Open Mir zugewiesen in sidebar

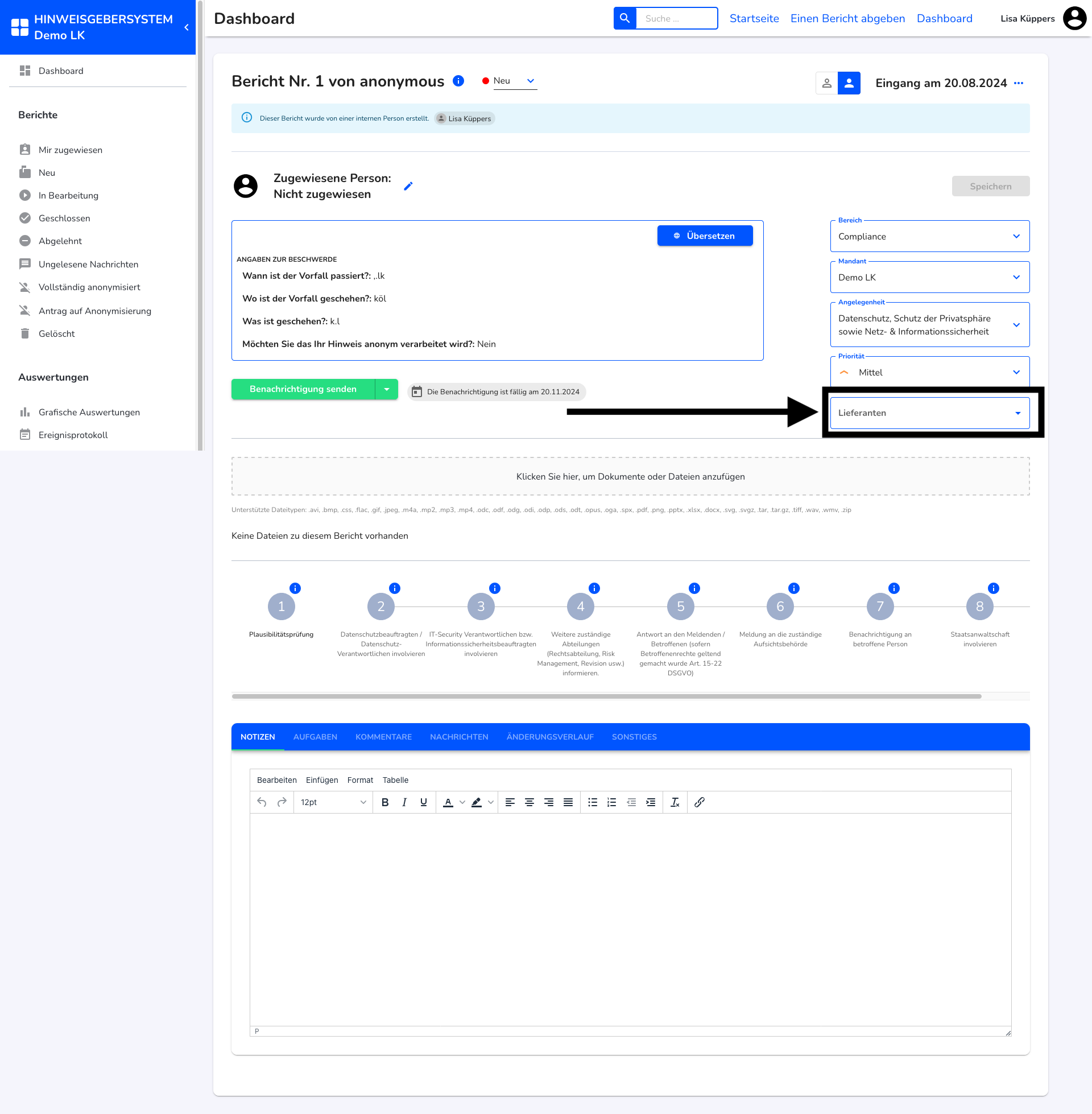click(70, 150)
